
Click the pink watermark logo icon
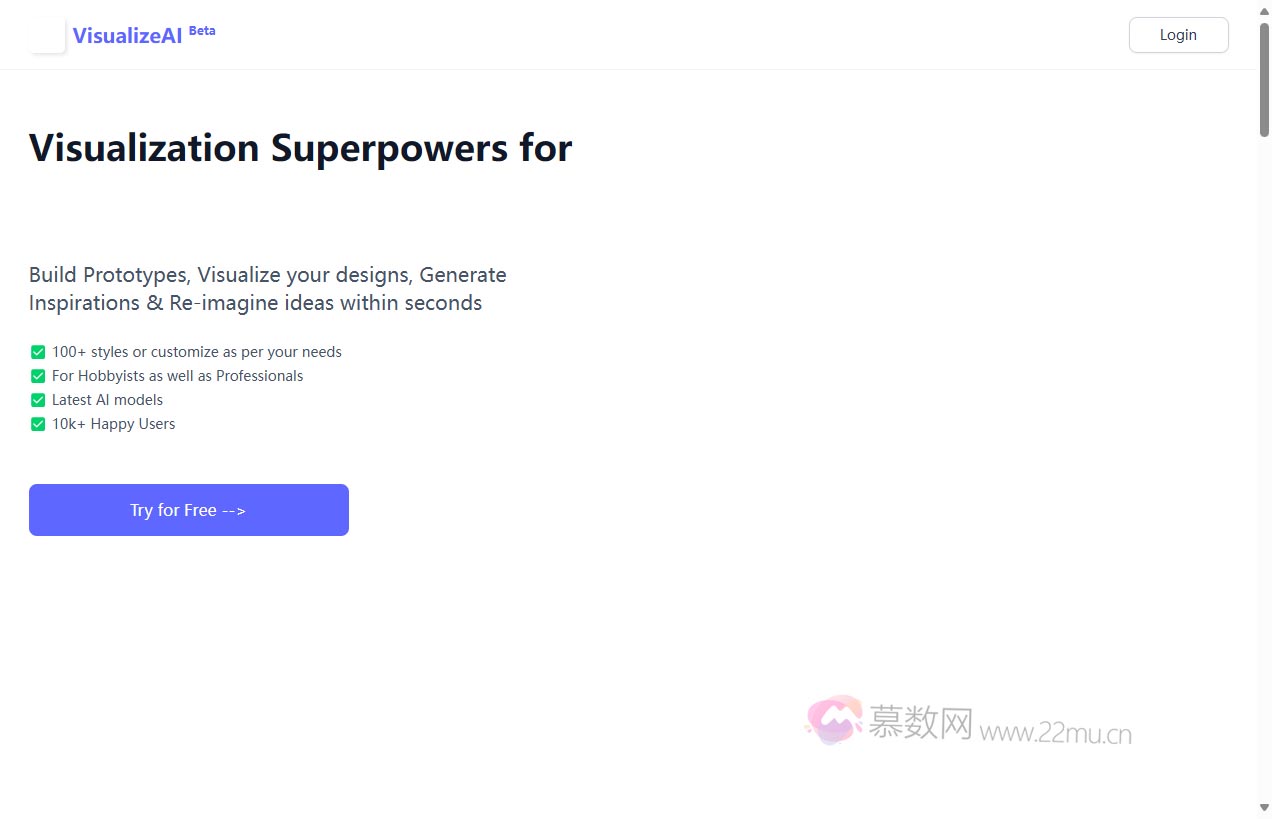click(x=834, y=720)
